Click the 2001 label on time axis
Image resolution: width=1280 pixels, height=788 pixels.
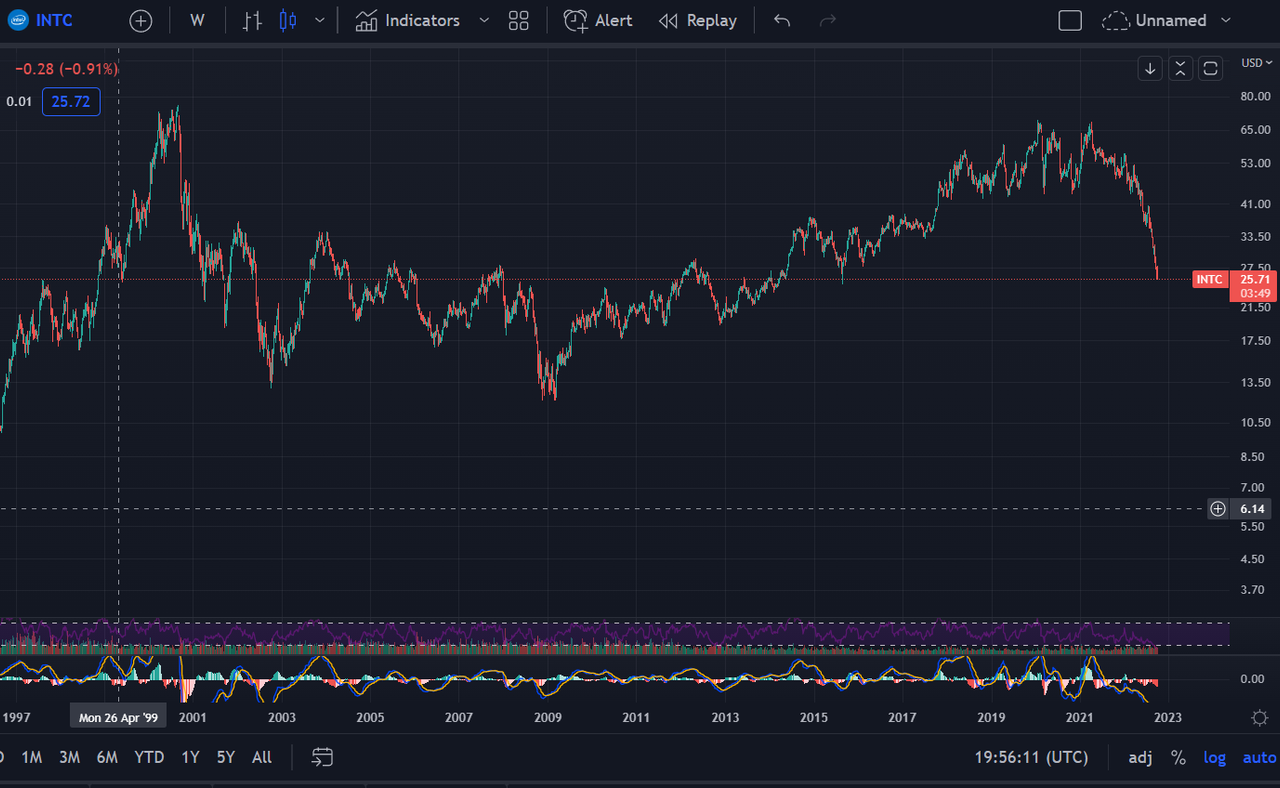(x=193, y=717)
